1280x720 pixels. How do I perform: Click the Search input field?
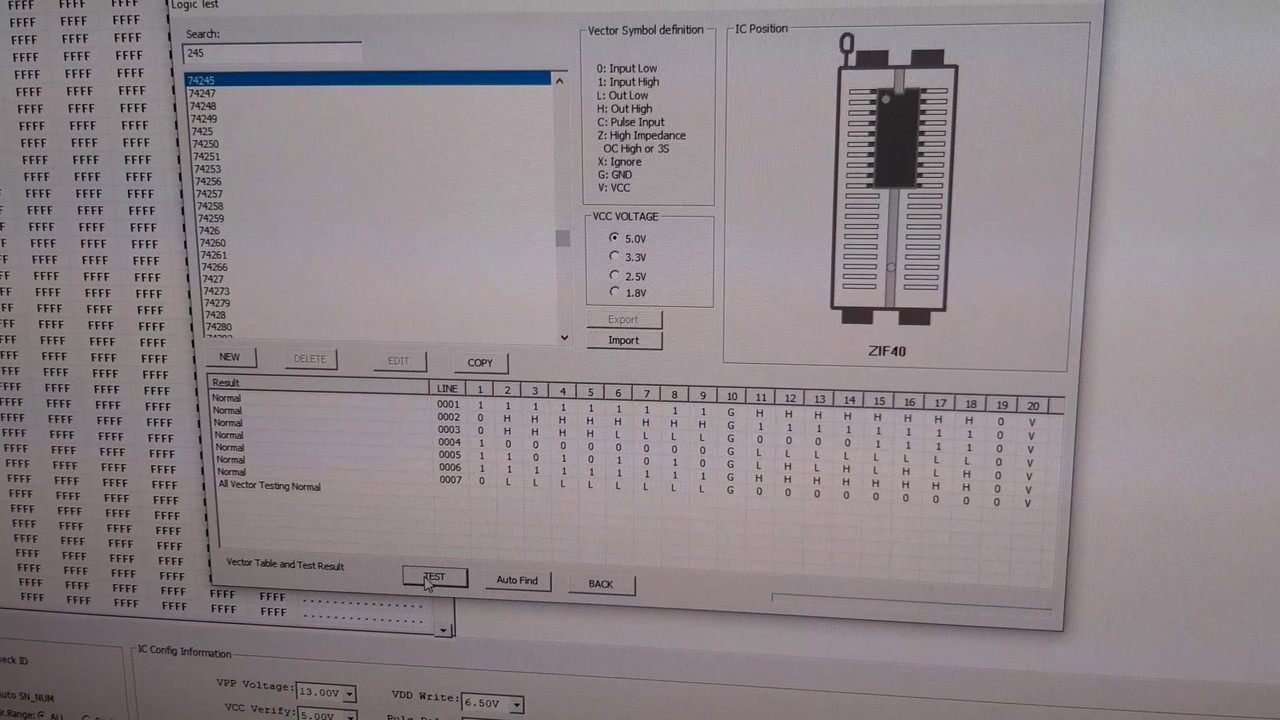(273, 54)
